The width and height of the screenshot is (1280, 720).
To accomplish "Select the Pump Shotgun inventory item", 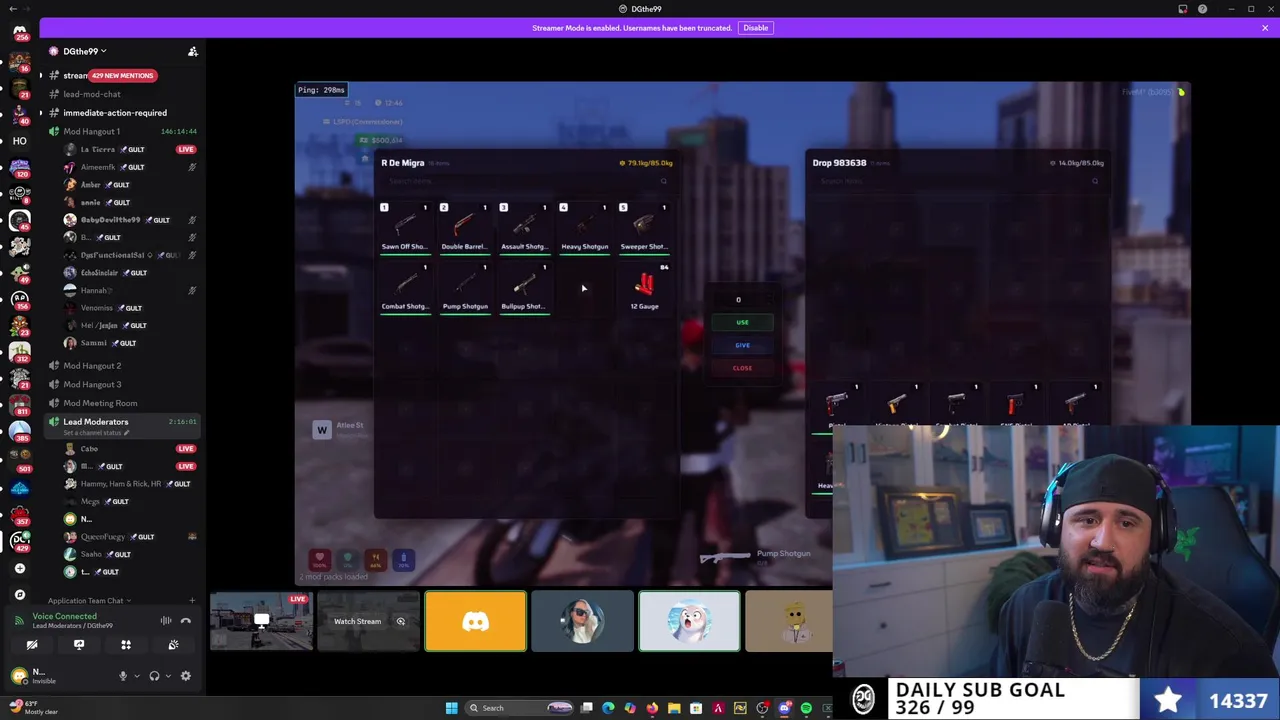I will coord(465,288).
